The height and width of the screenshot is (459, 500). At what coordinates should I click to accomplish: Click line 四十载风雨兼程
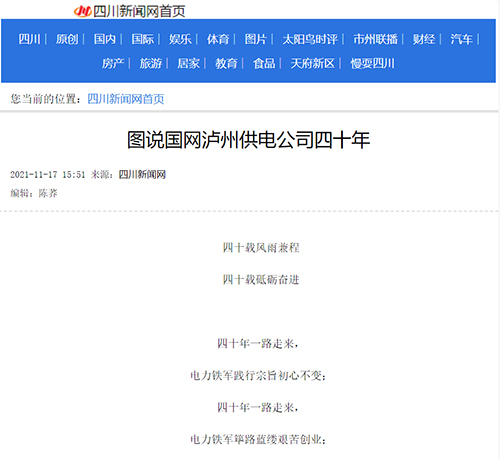(x=261, y=248)
